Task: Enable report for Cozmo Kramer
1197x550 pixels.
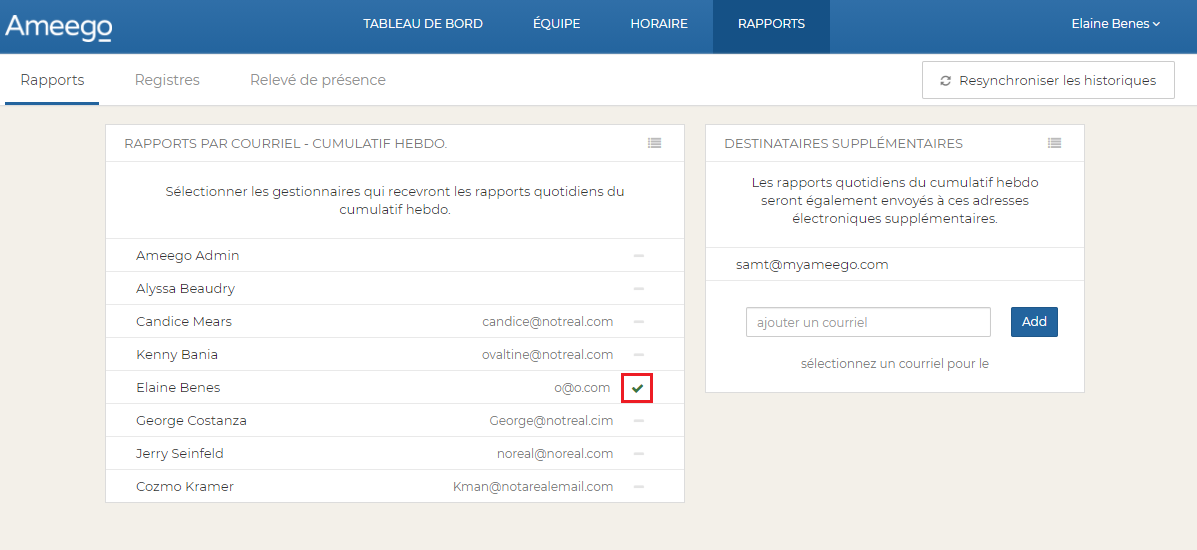Action: pos(638,487)
